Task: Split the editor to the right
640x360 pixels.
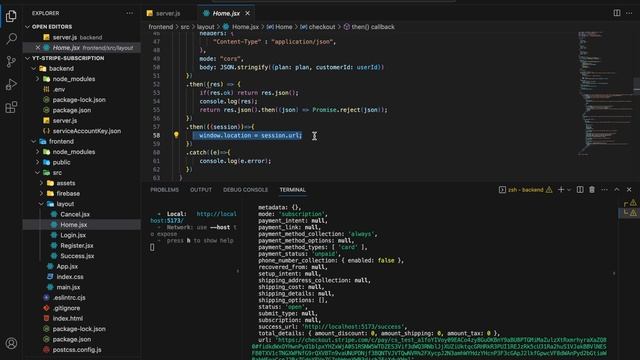Action: pos(617,13)
